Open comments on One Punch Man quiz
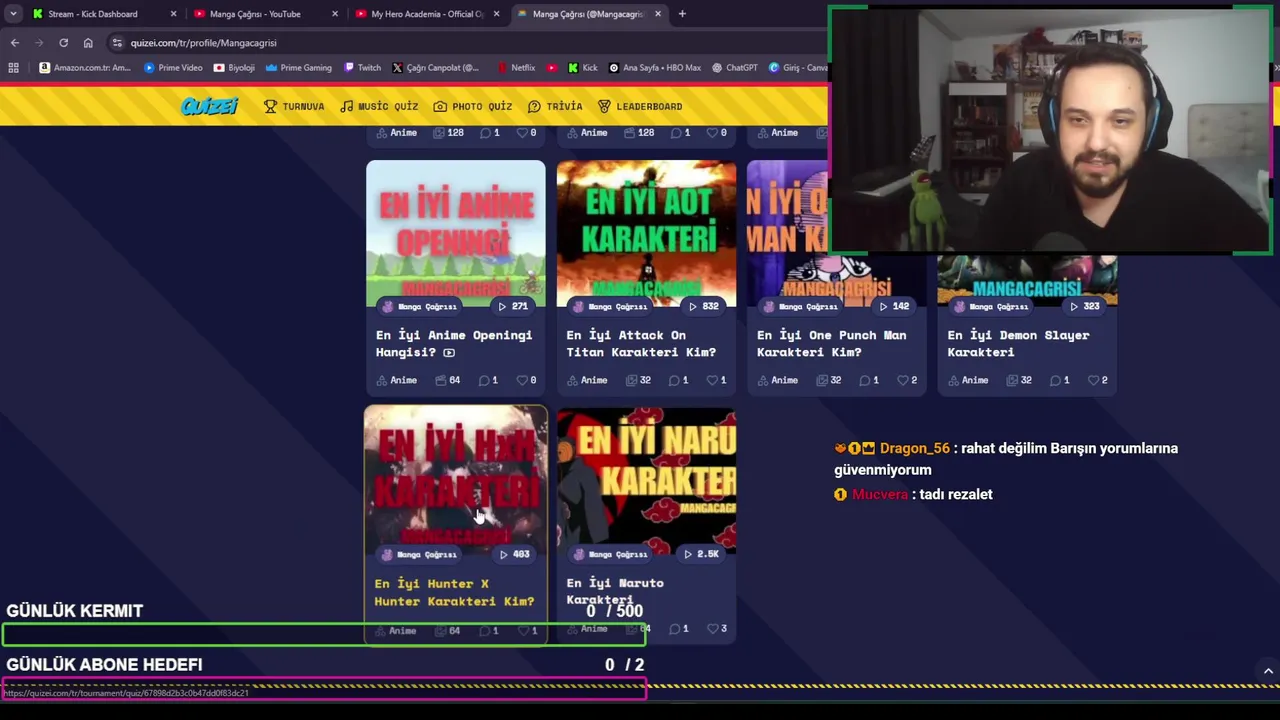The image size is (1280, 720). tap(869, 380)
